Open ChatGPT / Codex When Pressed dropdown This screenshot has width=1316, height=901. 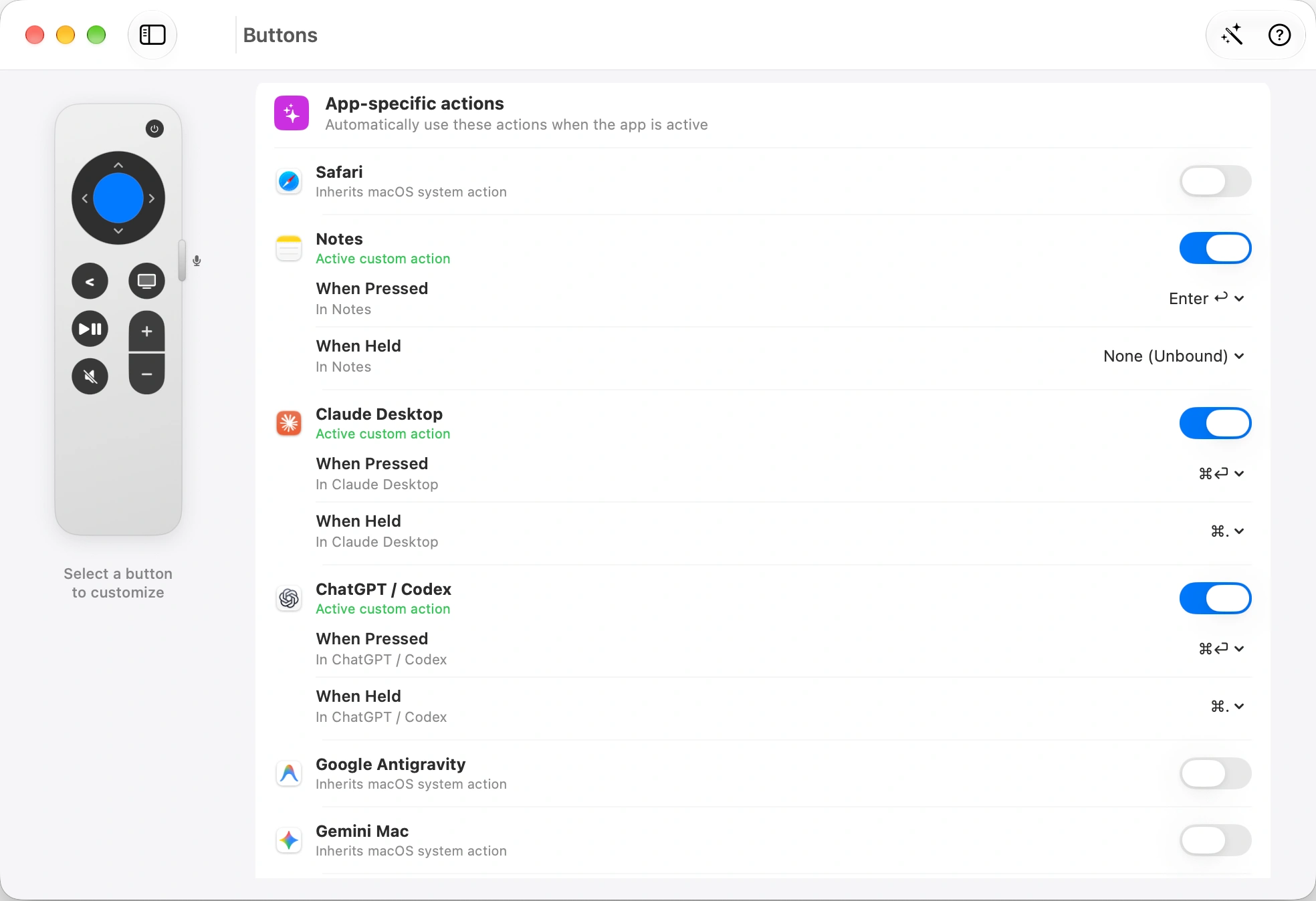tap(1221, 648)
